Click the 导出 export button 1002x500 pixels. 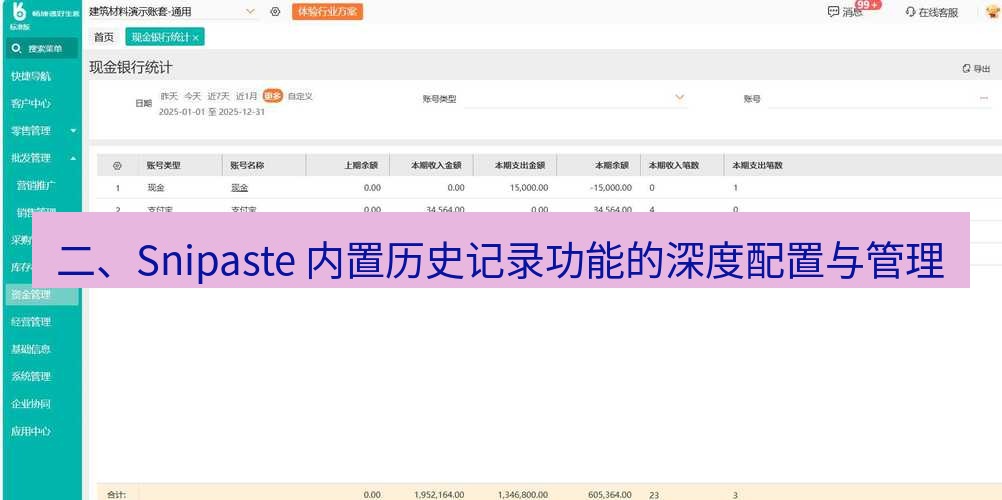point(976,68)
